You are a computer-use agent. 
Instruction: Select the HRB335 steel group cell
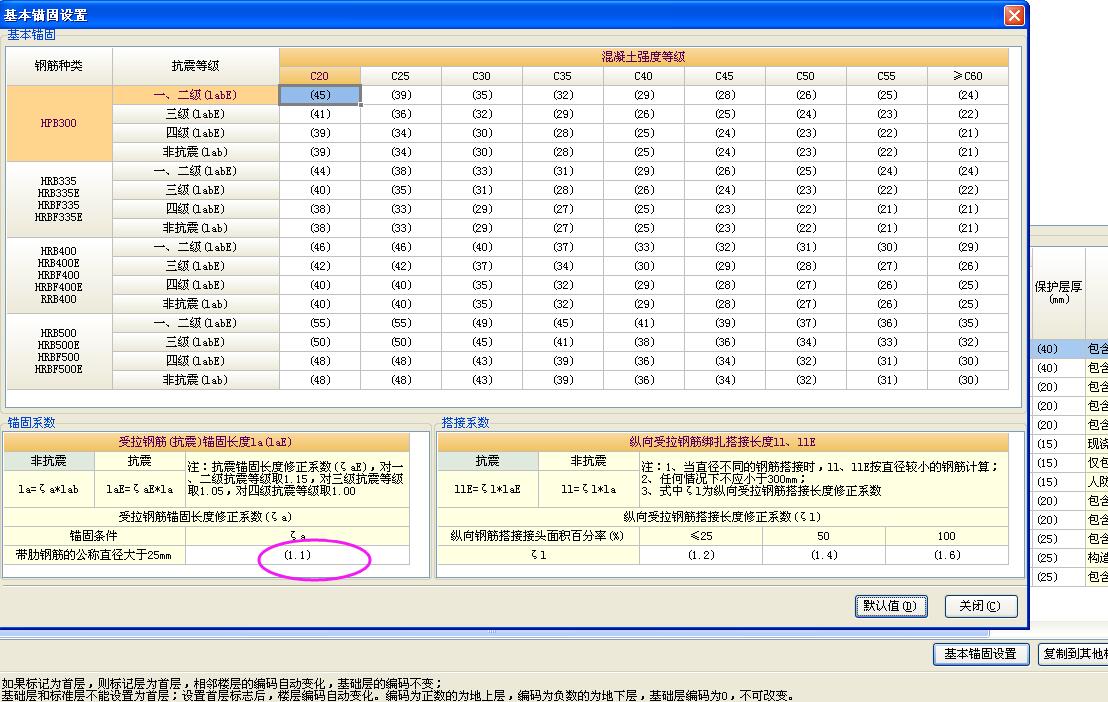[x=59, y=199]
